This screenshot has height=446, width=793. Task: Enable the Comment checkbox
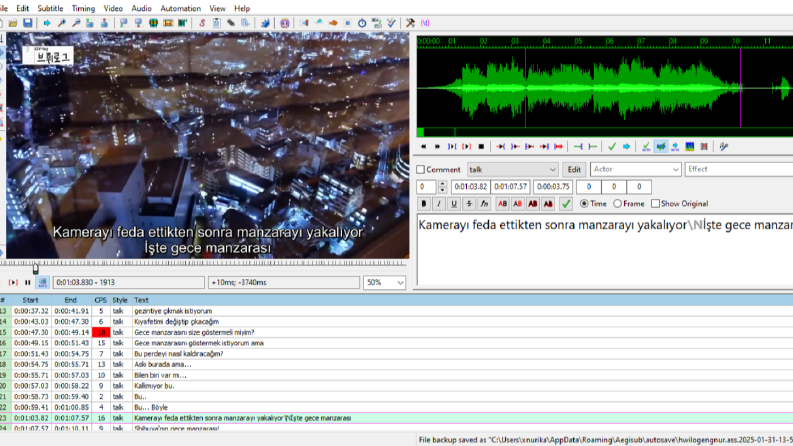(420, 169)
